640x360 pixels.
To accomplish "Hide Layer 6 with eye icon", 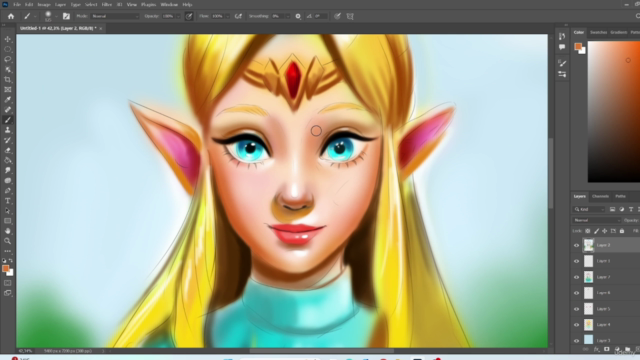I will (576, 293).
